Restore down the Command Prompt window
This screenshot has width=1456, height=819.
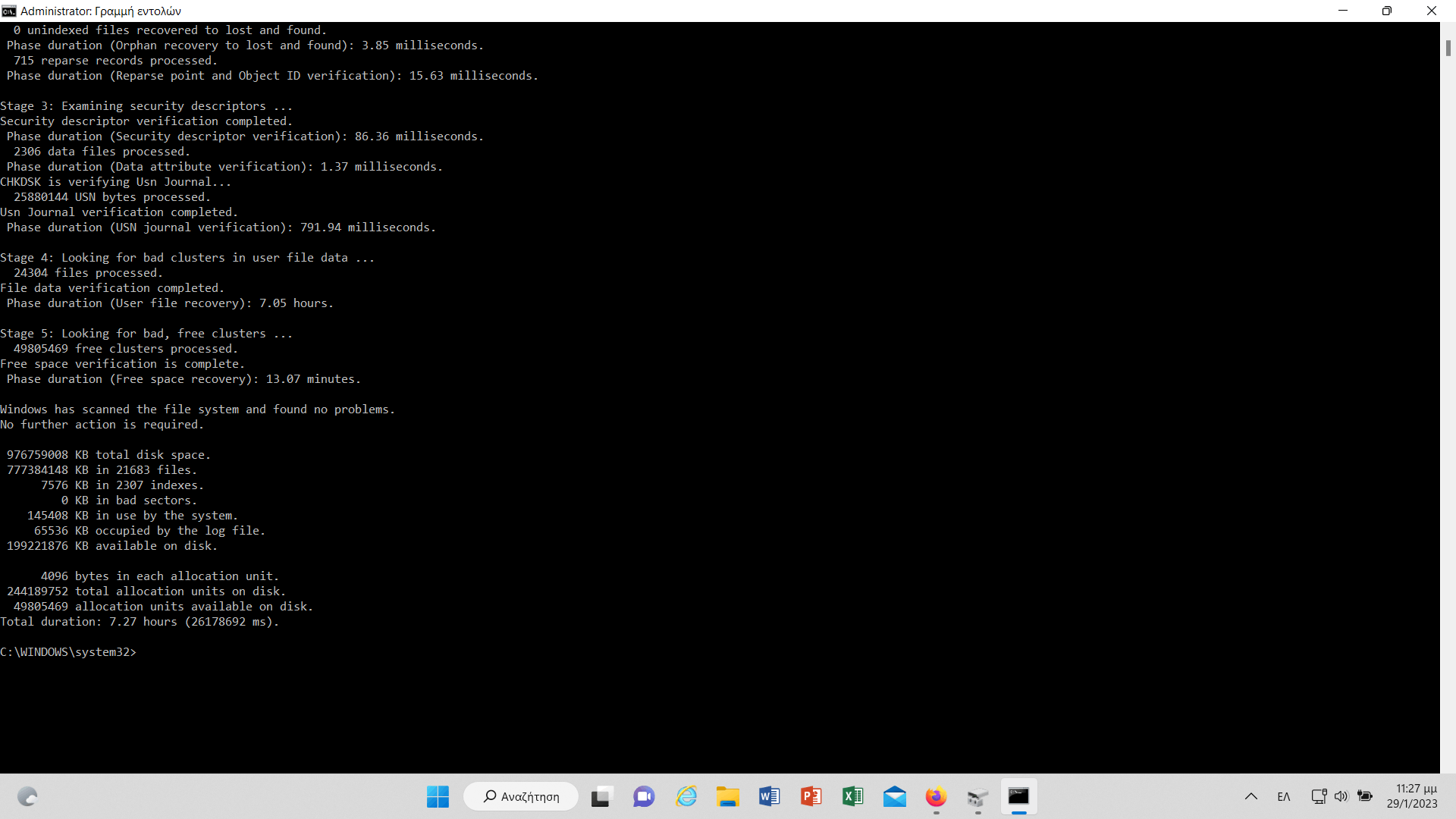coord(1387,11)
